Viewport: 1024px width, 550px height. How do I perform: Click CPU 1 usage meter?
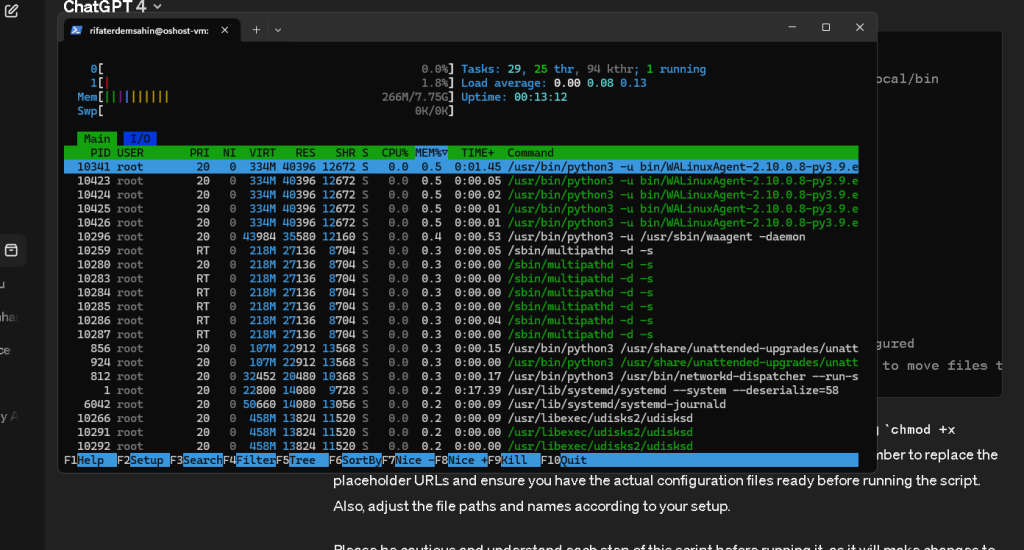click(272, 83)
